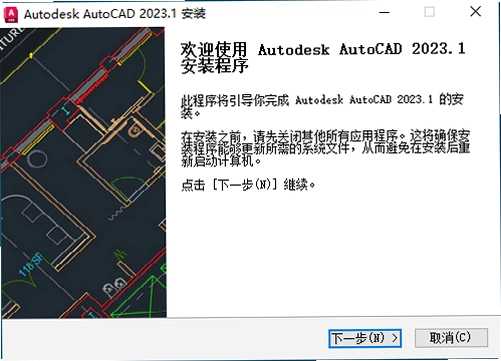The height and width of the screenshot is (361, 501).
Task: Click the cyan 118 SF label in the banner
Action: tap(30, 265)
